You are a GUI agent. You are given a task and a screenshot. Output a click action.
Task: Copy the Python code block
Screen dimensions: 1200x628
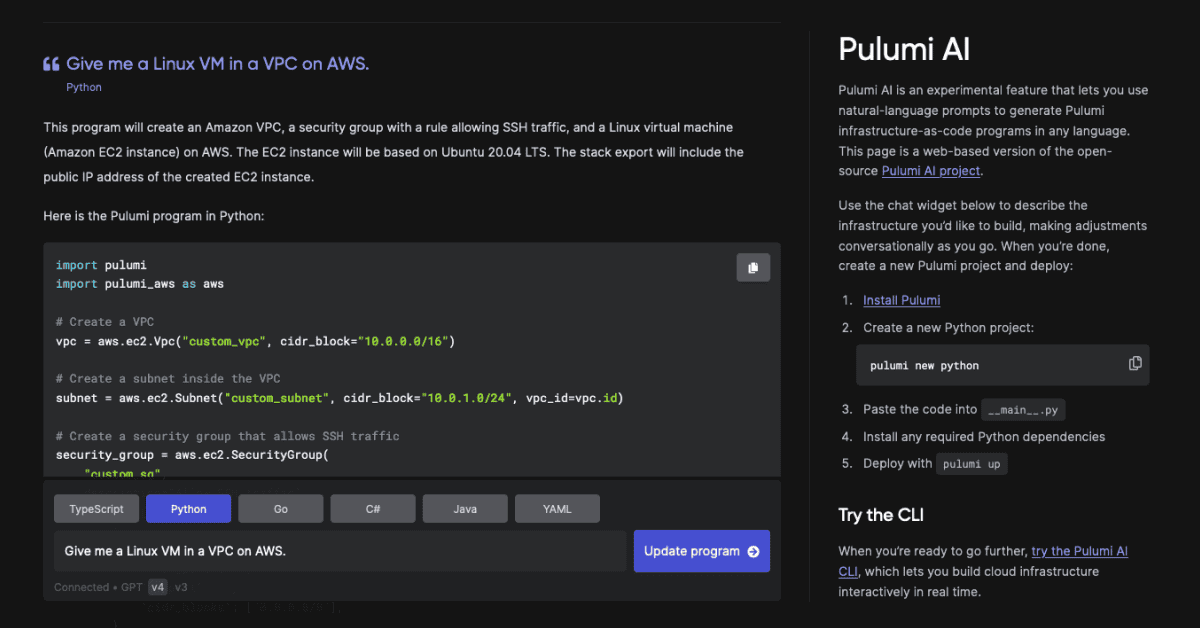pyautogui.click(x=753, y=267)
